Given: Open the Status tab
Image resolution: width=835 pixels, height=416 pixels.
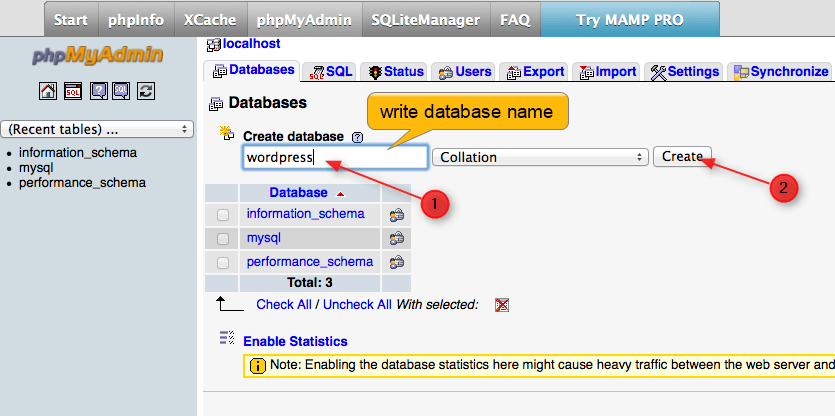Looking at the screenshot, I should point(396,72).
